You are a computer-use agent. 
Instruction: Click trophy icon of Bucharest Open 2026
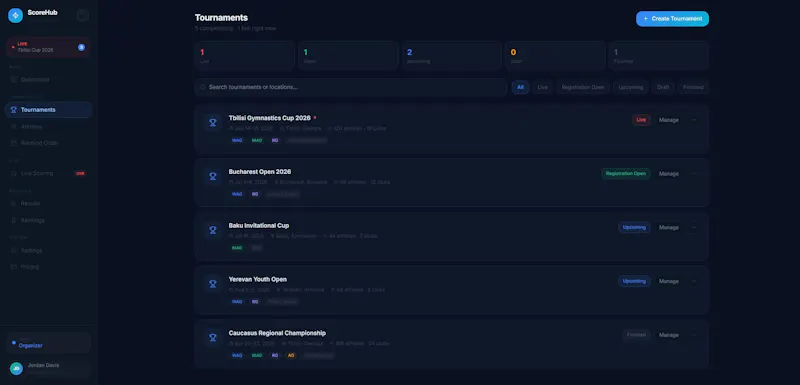pos(213,176)
